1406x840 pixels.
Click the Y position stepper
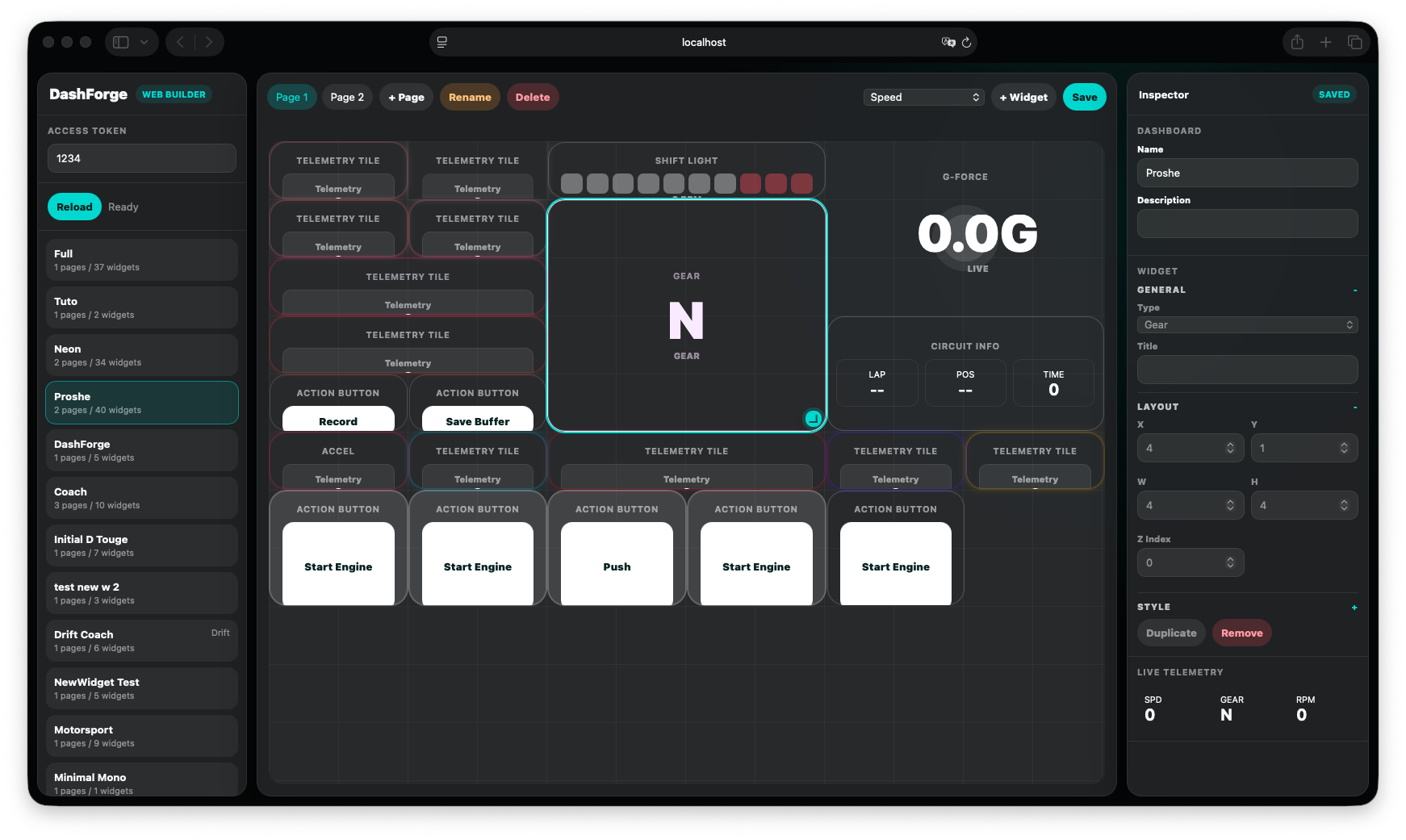click(1344, 448)
